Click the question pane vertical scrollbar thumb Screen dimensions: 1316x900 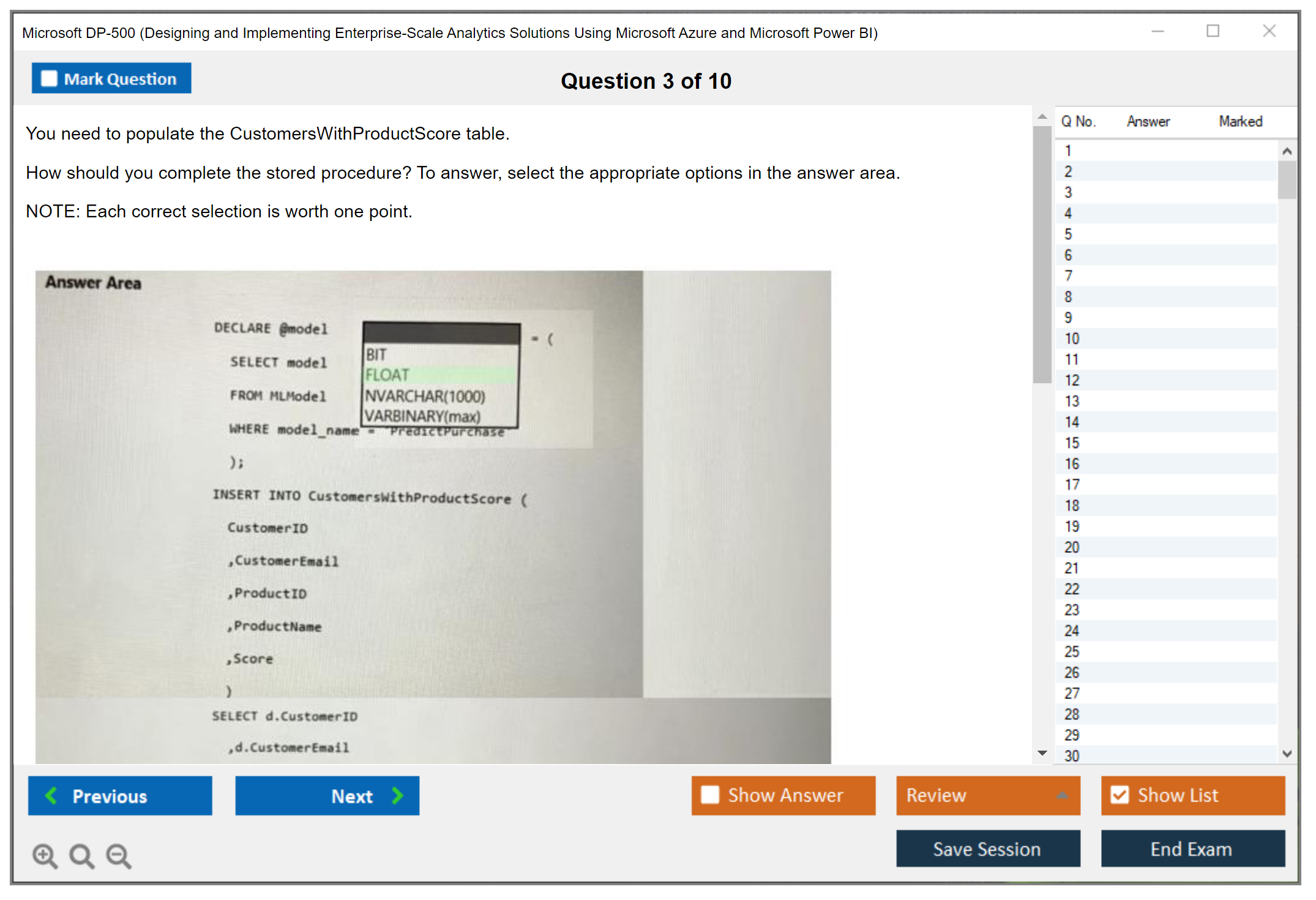(x=1042, y=254)
